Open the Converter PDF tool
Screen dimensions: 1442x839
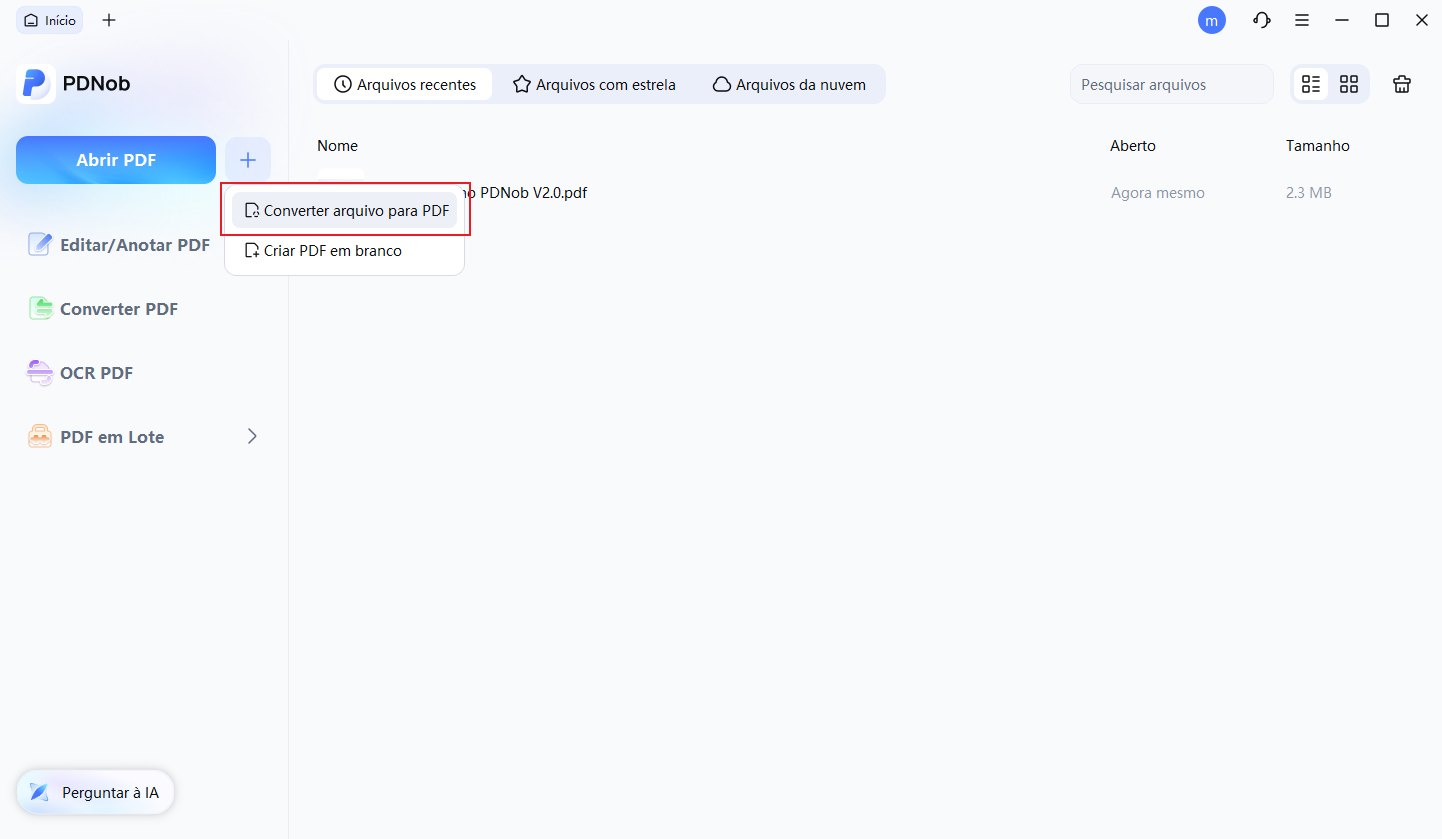click(120, 308)
